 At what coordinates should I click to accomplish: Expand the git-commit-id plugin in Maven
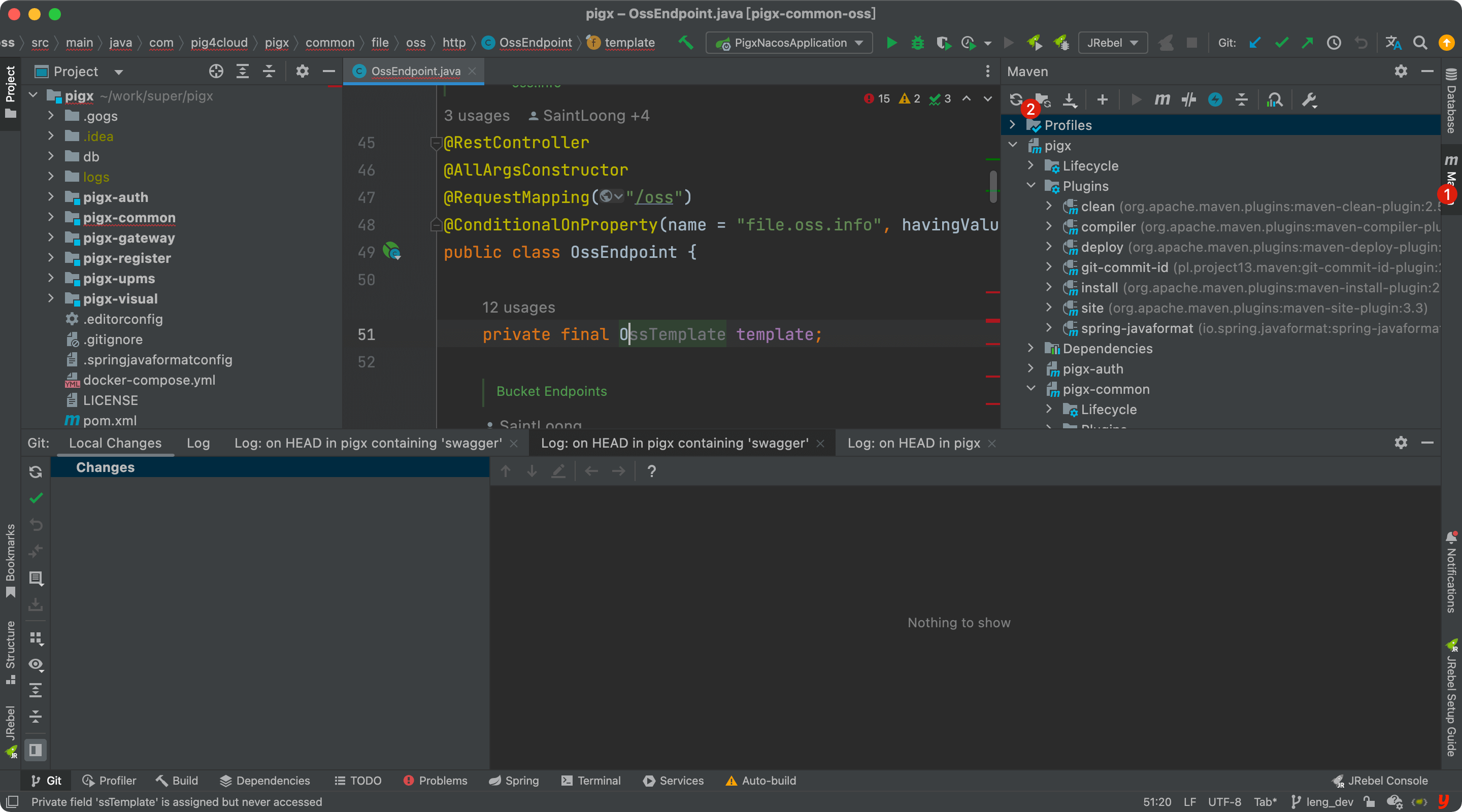pyautogui.click(x=1049, y=267)
